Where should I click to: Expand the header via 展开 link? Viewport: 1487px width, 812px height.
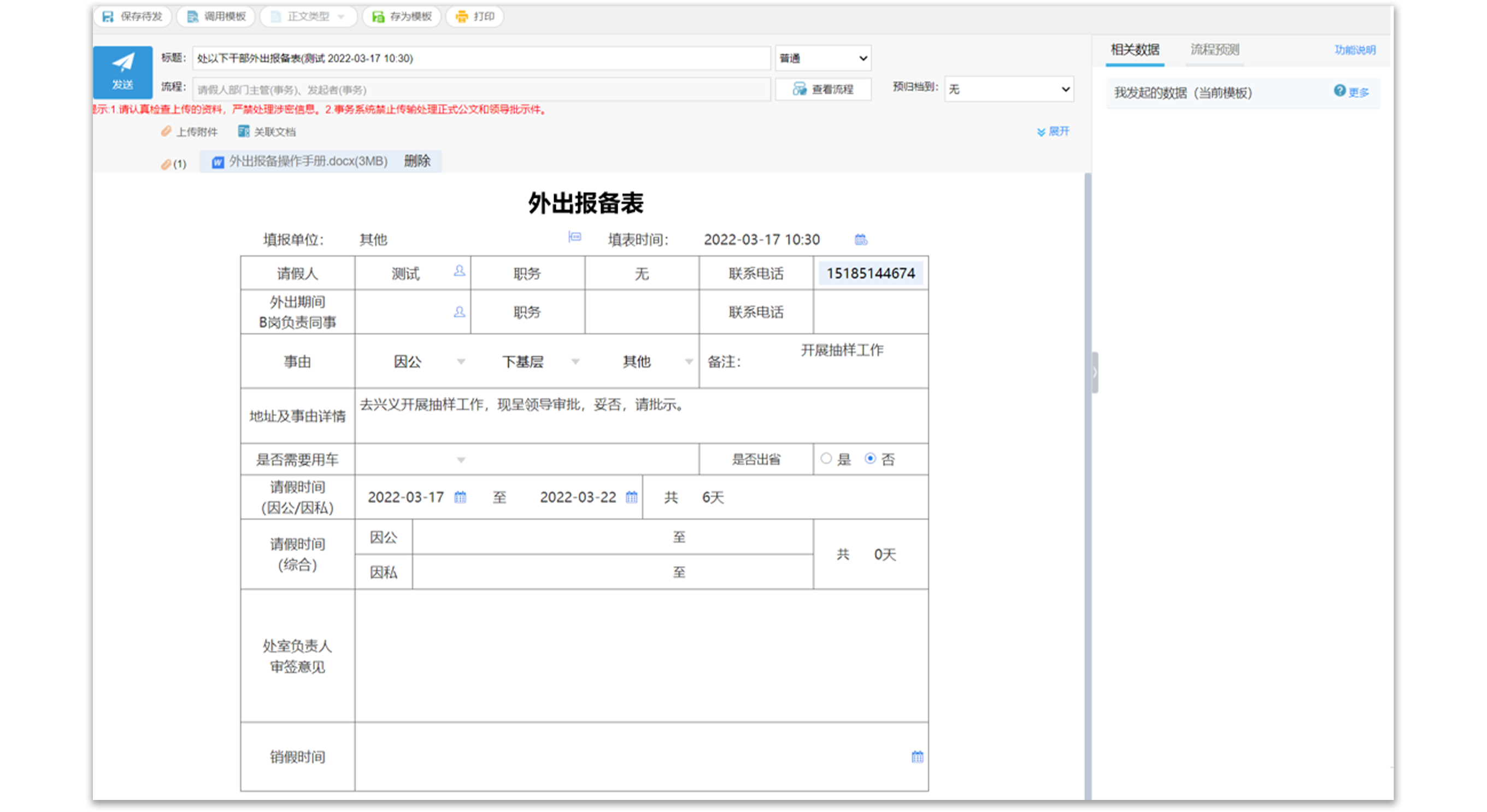coord(1053,132)
